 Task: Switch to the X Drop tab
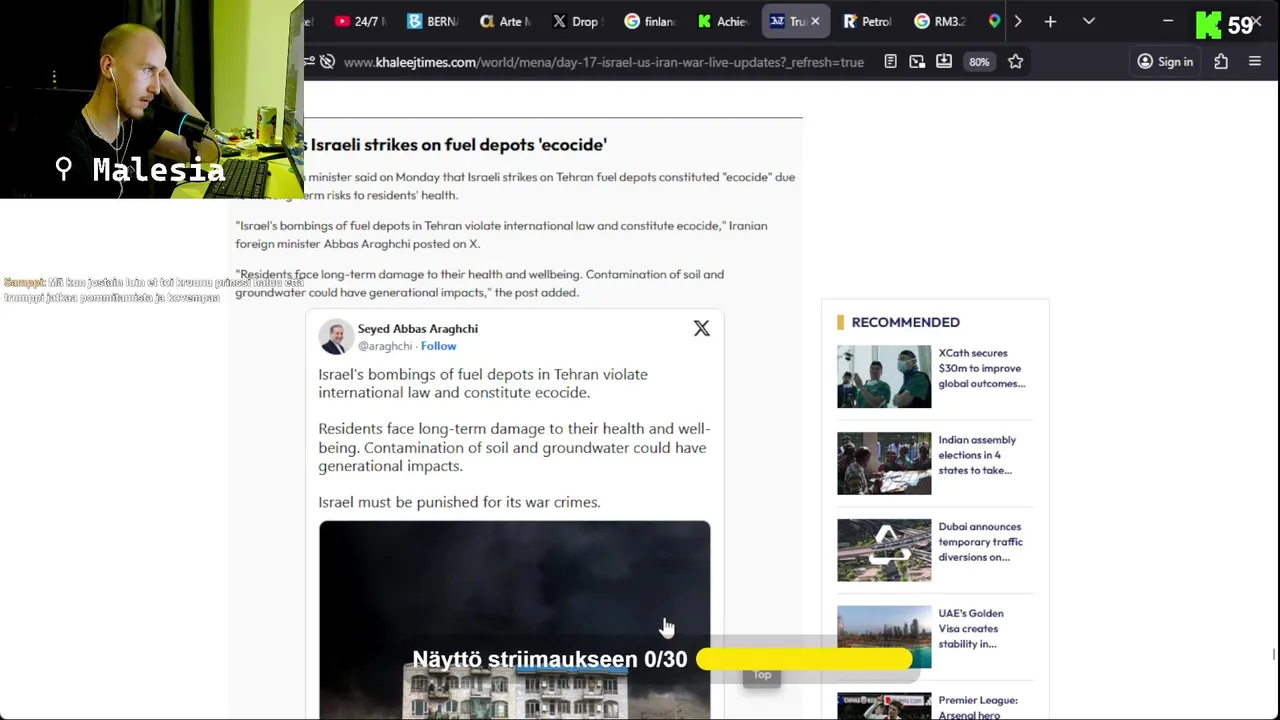tap(577, 21)
